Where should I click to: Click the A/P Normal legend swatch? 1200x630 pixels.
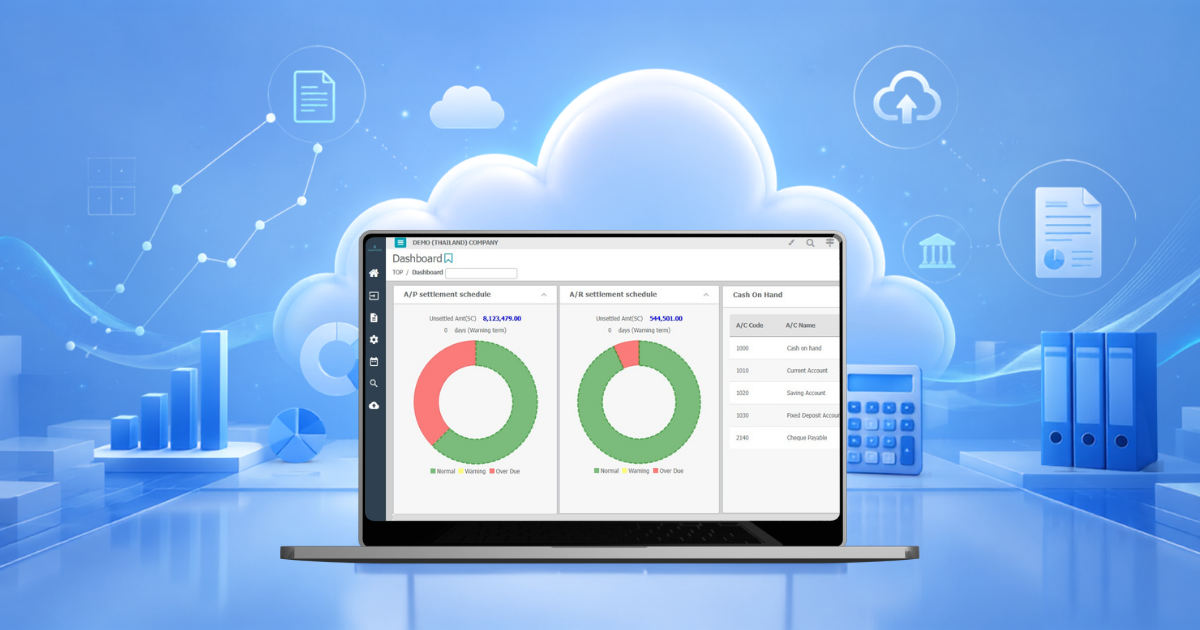[x=433, y=471]
